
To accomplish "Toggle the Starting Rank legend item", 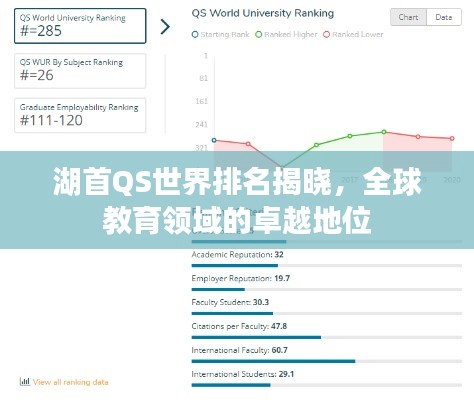I will coord(221,34).
